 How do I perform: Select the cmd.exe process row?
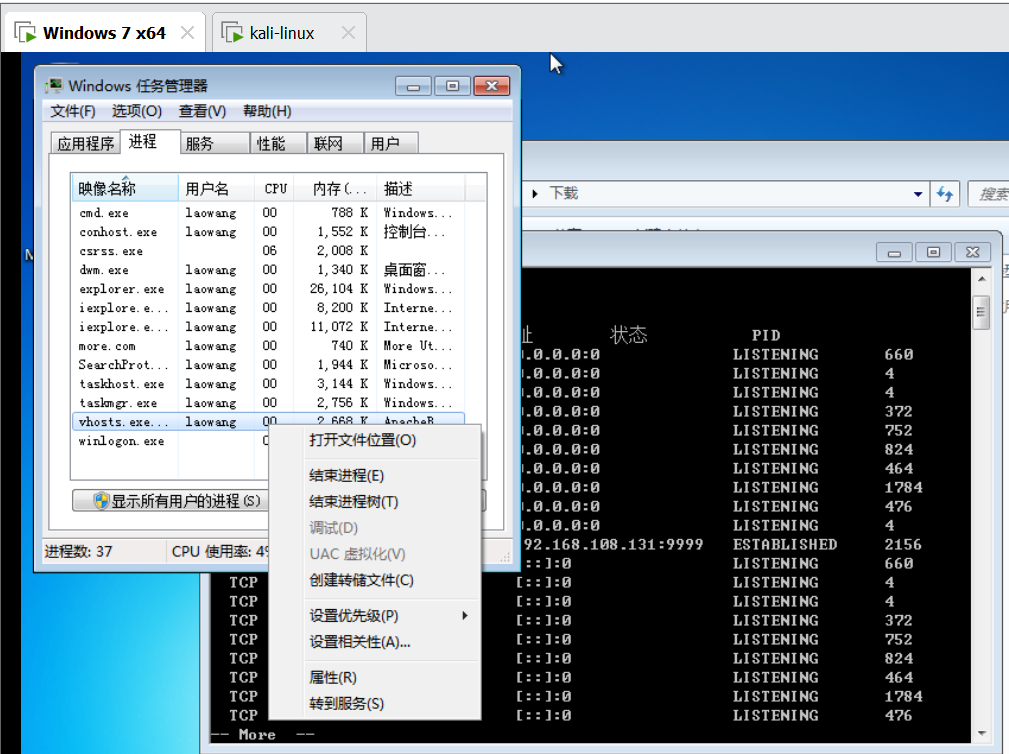click(268, 213)
